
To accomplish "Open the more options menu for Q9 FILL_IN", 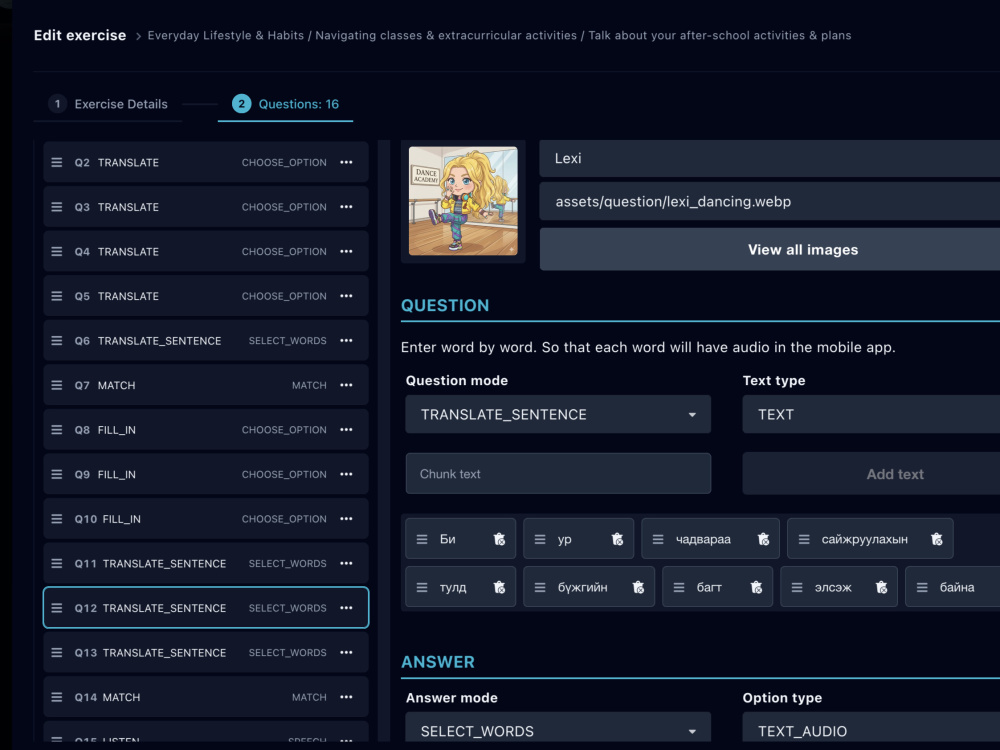I will (346, 474).
